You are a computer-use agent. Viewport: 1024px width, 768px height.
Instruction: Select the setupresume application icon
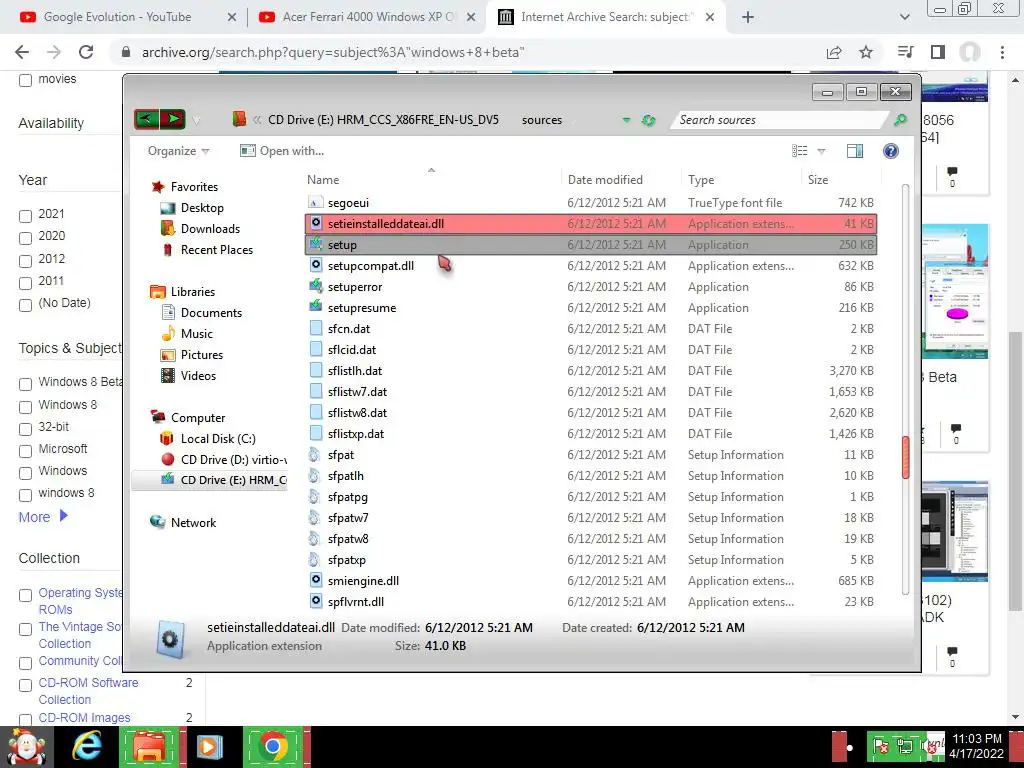coord(316,307)
